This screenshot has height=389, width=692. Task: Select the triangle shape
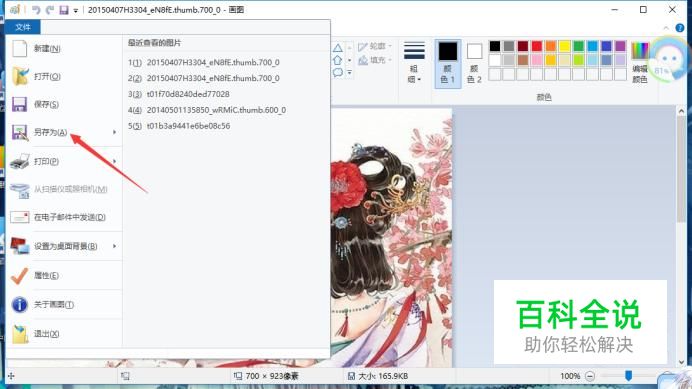pos(338,48)
